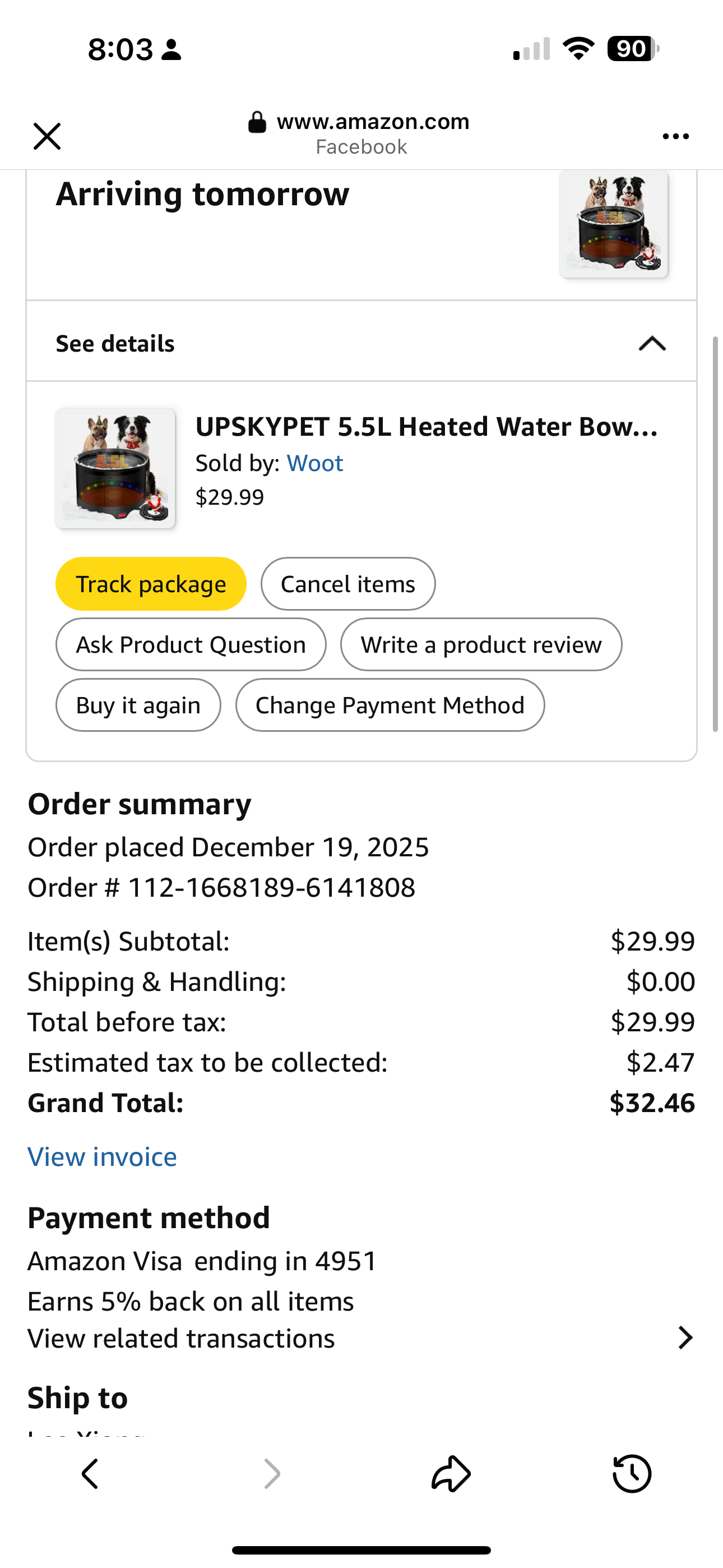Select Ask Product Question
Image resolution: width=723 pixels, height=1568 pixels.
(x=191, y=644)
